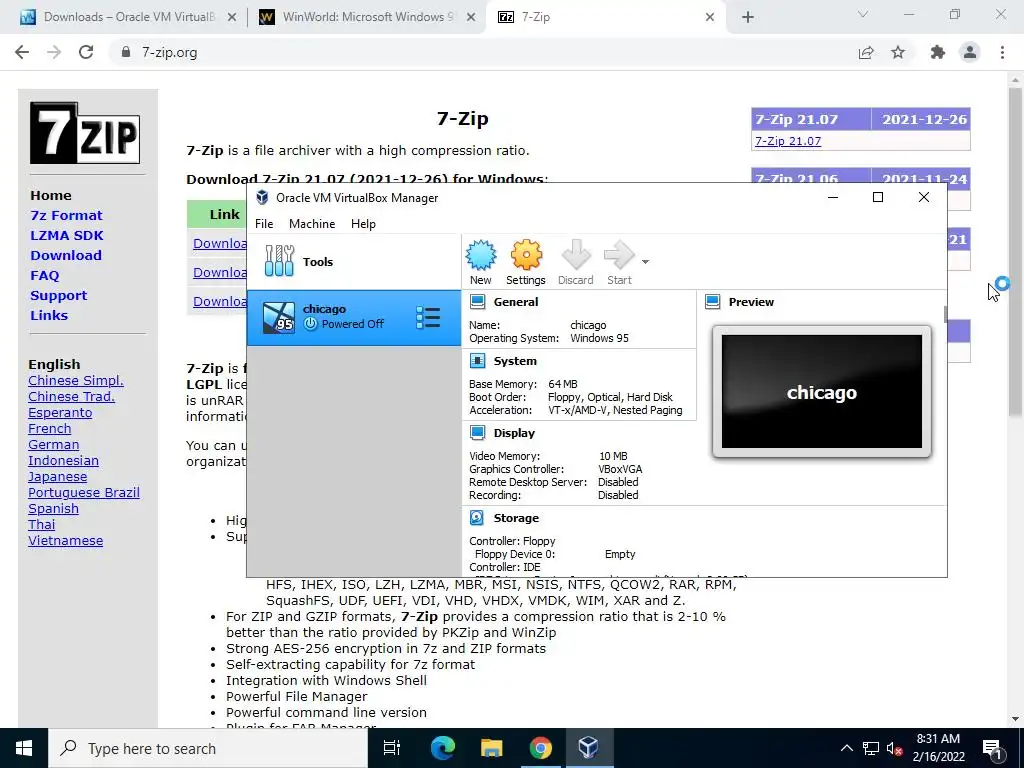The height and width of the screenshot is (768, 1024).
Task: Switch to the WinWorld Microsoft Windows tab
Action: (x=367, y=17)
